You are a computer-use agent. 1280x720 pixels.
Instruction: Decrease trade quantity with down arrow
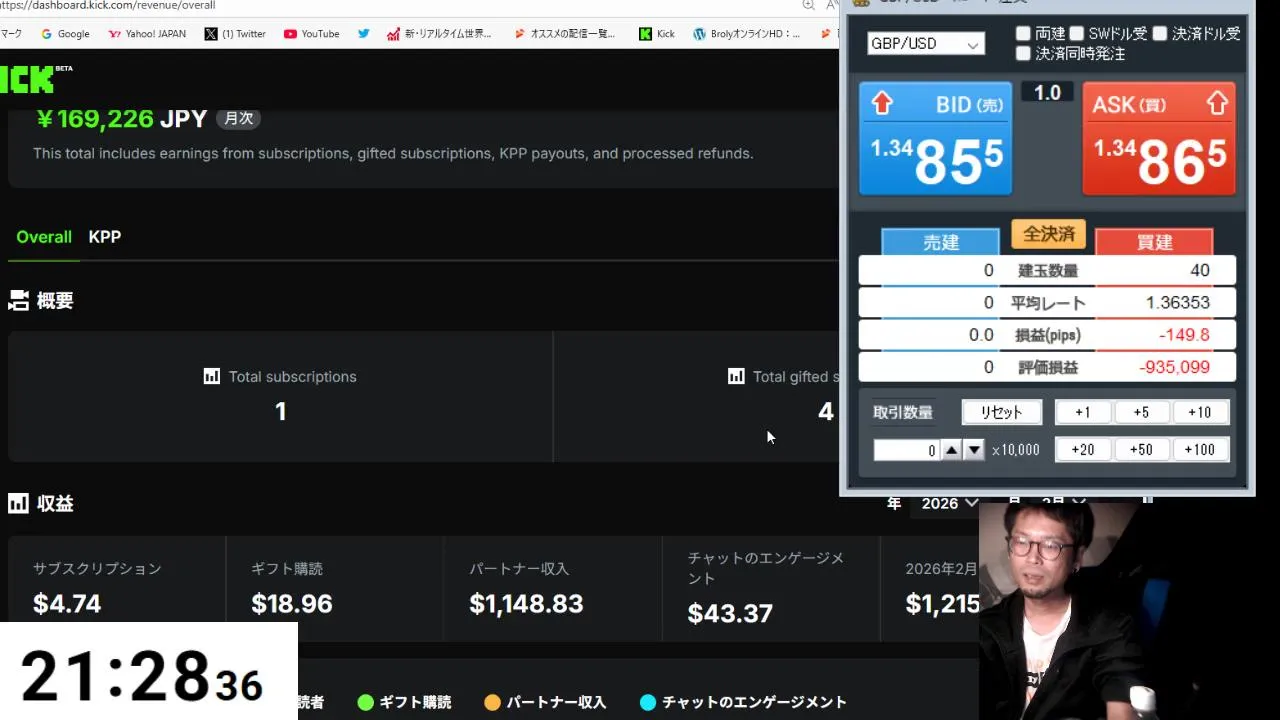coord(974,450)
